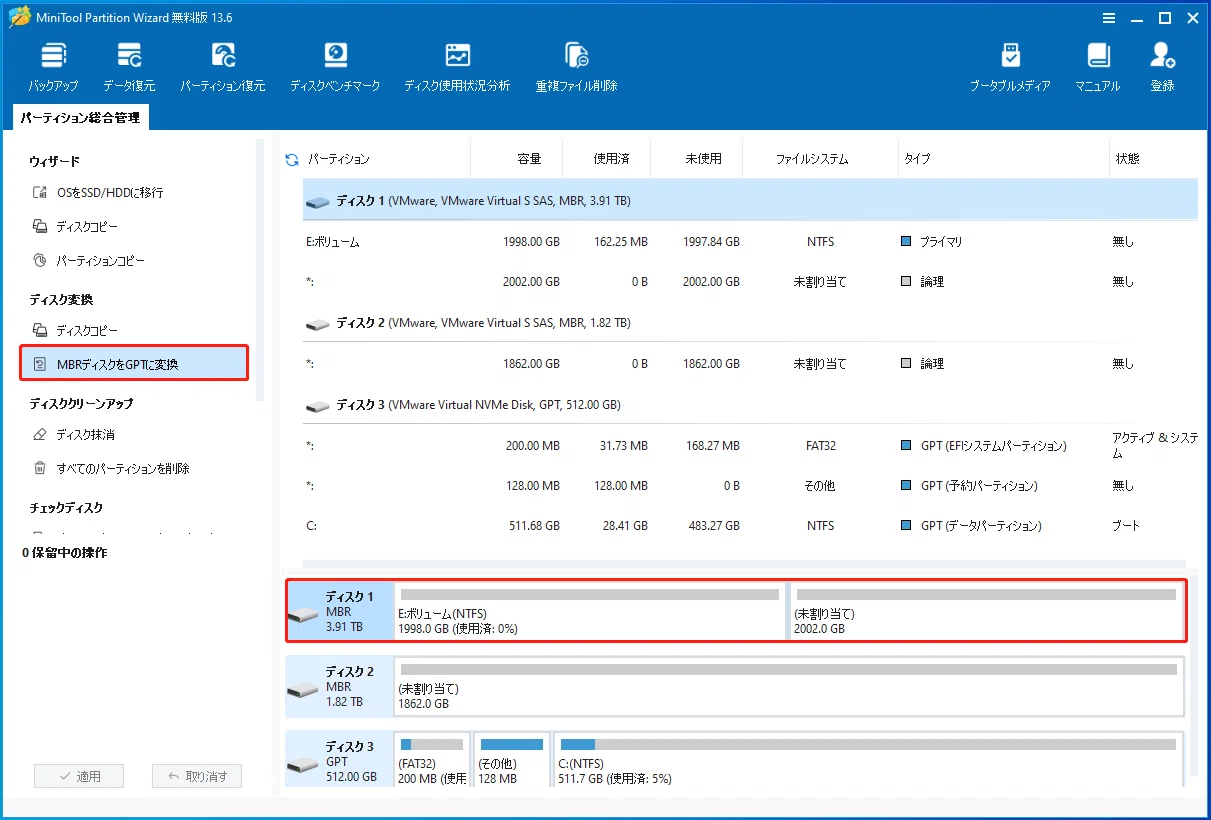
Task: Click GPT (データパーティション) type cell
Action: [x=972, y=526]
